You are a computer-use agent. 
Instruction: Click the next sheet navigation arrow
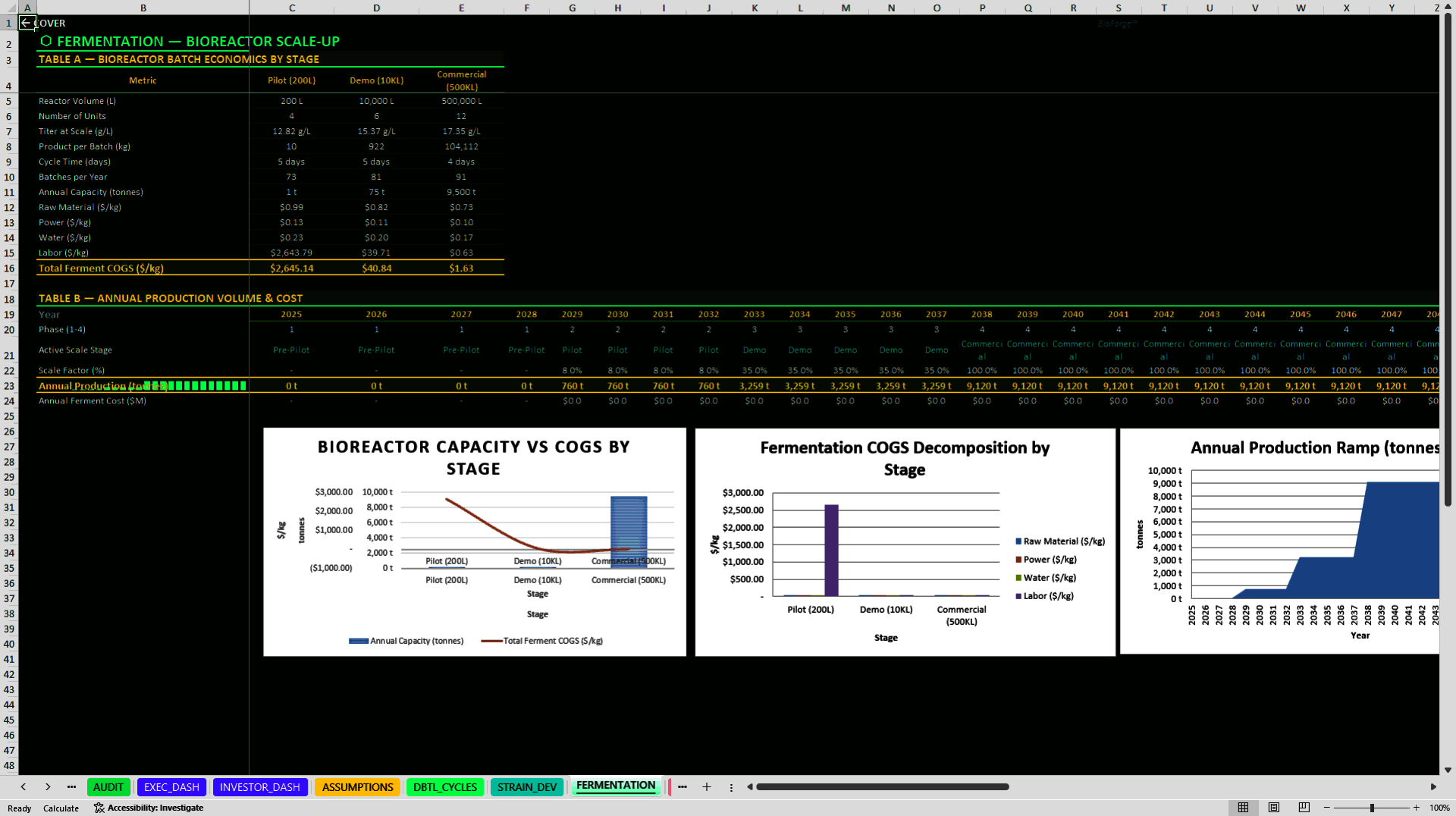click(x=48, y=787)
